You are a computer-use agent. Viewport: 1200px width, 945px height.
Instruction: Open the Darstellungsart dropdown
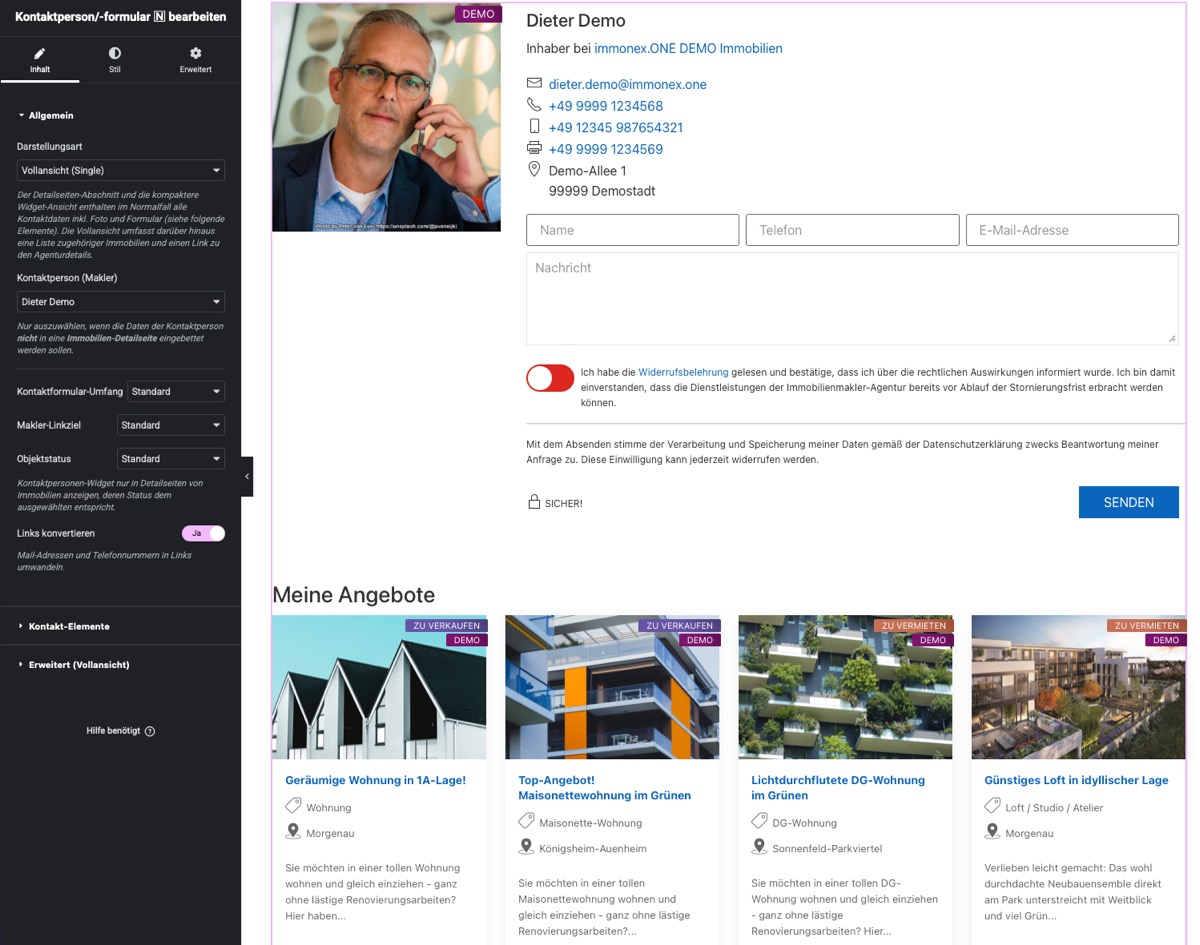(x=121, y=170)
